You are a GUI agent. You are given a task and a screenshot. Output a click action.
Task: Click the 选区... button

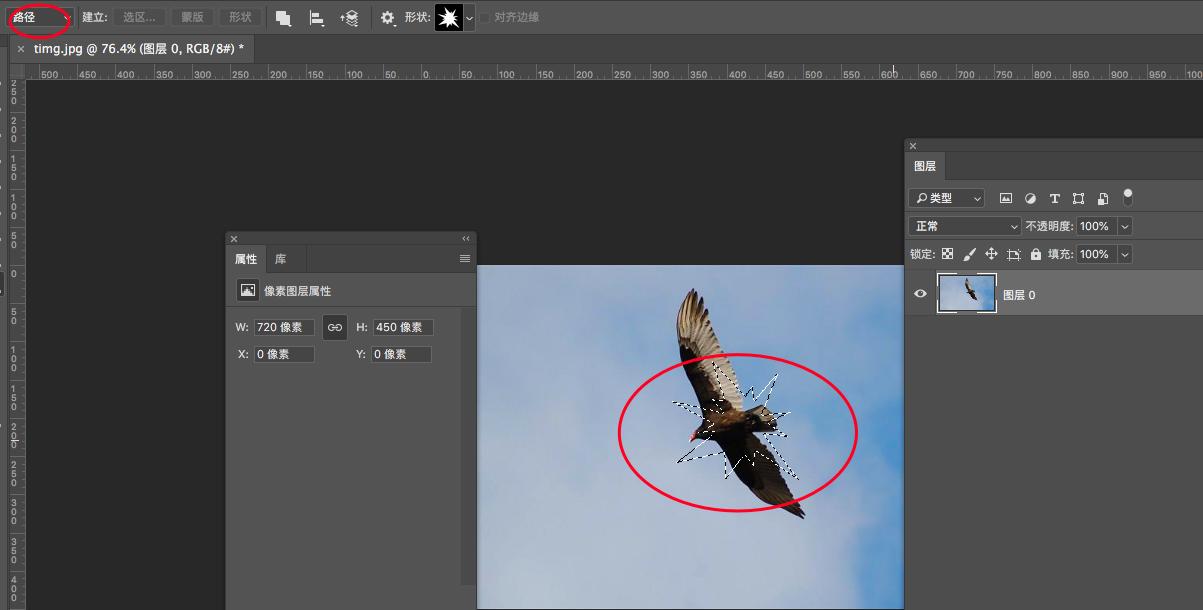(x=138, y=18)
